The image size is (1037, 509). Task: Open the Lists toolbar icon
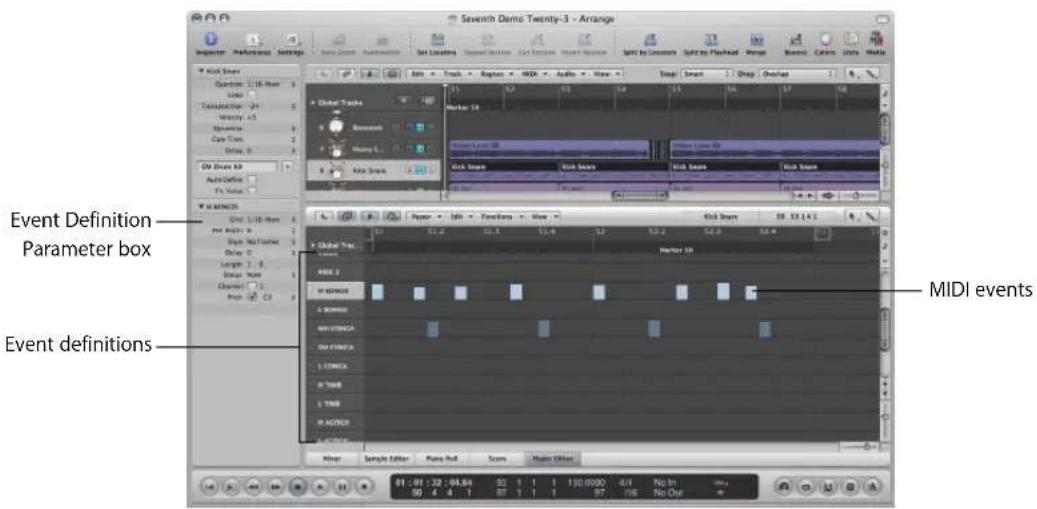click(x=852, y=40)
